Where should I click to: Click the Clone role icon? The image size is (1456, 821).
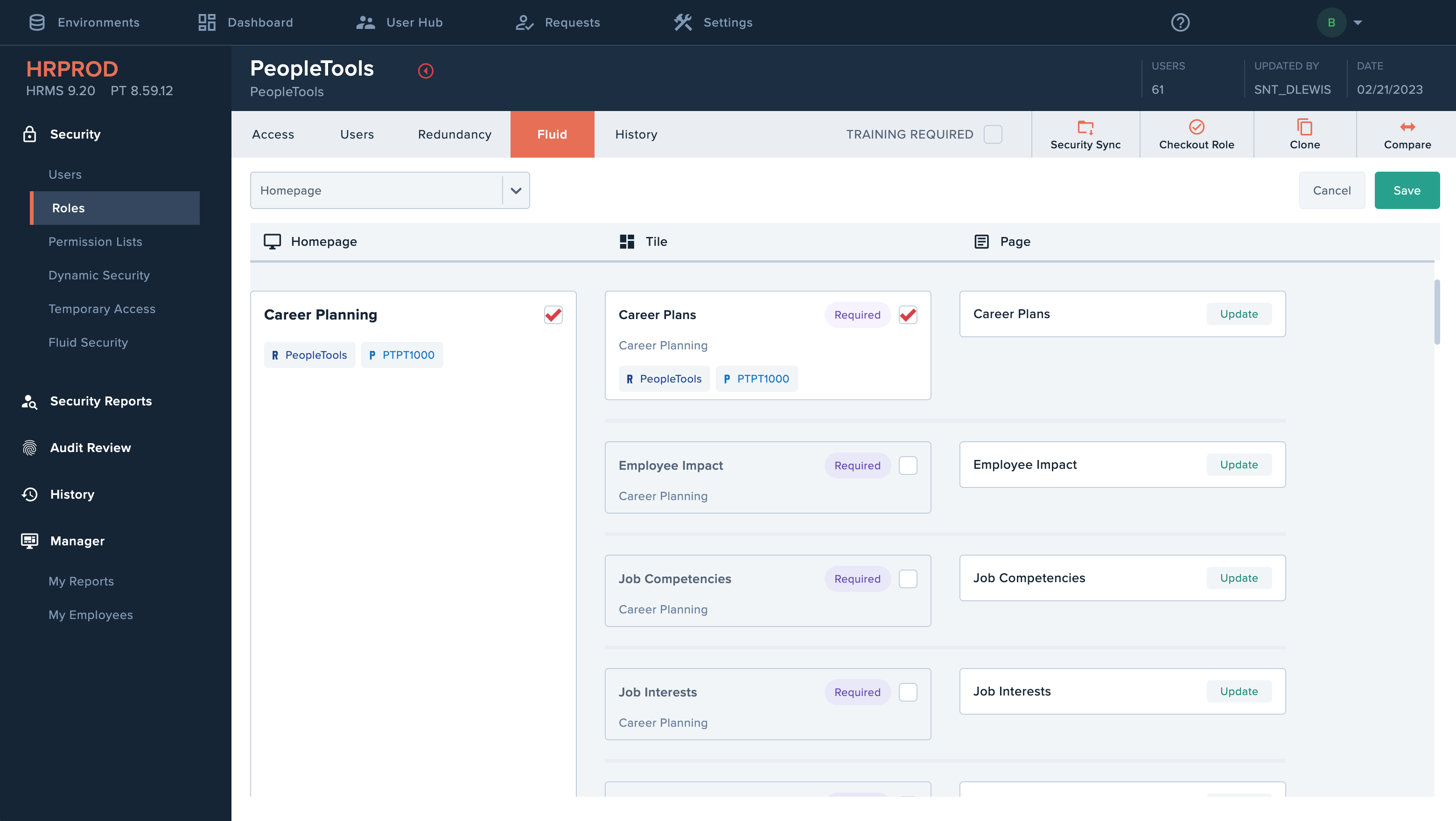(x=1304, y=127)
